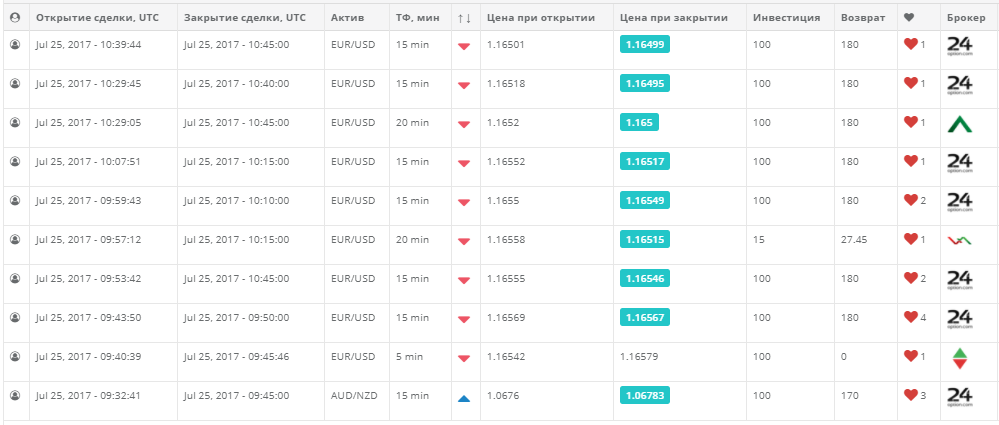Open trader profile icon in 10:39:44 row
This screenshot has width=999, height=425.
coord(15,44)
